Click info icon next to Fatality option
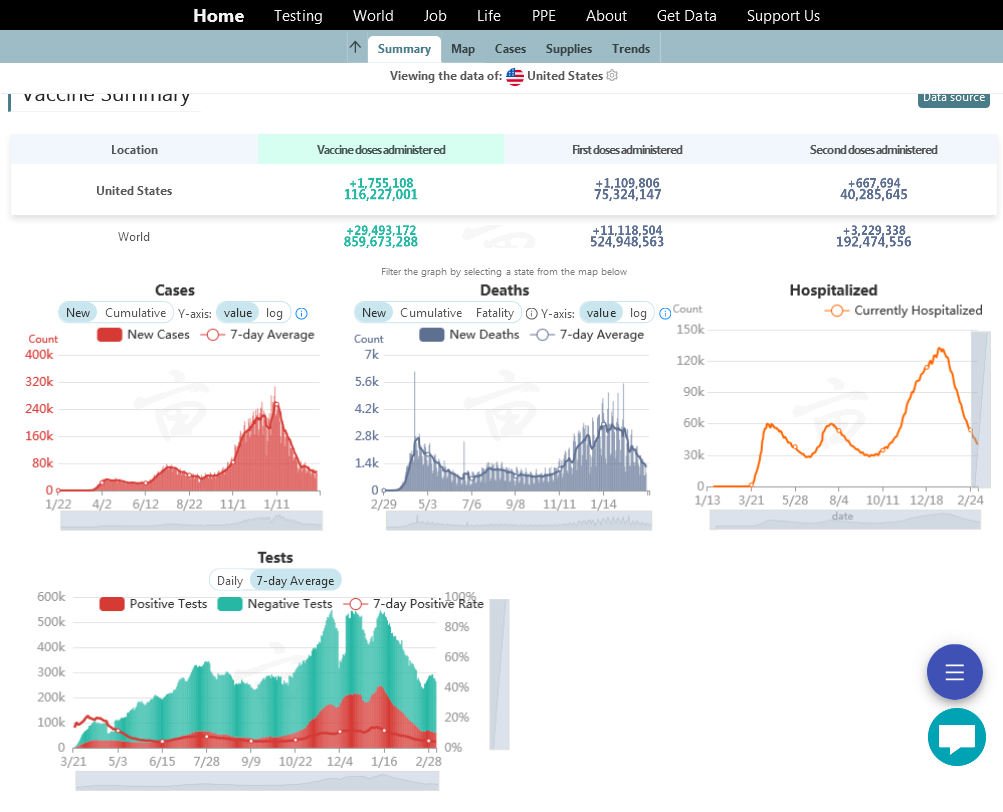Viewport: 1003px width, 812px height. (532, 313)
